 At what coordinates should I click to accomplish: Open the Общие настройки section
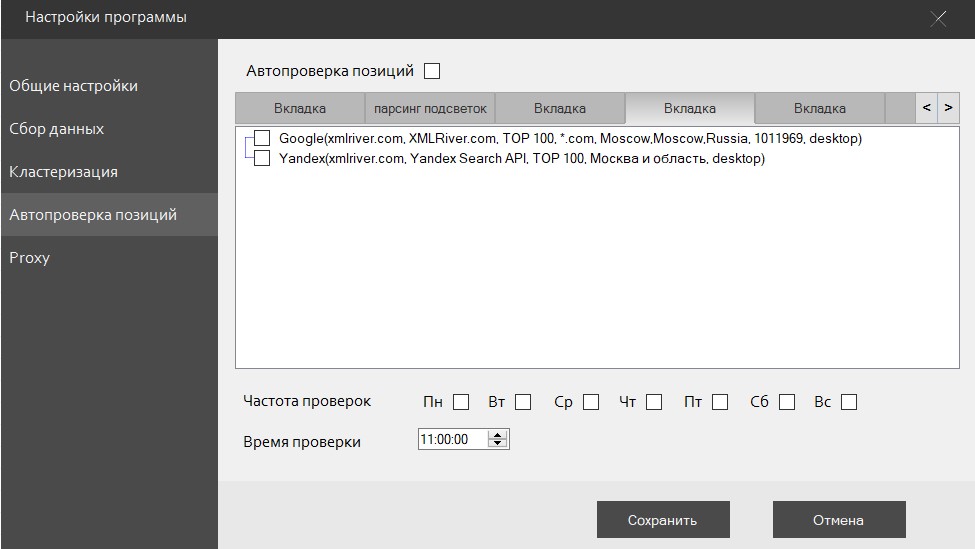pyautogui.click(x=109, y=86)
